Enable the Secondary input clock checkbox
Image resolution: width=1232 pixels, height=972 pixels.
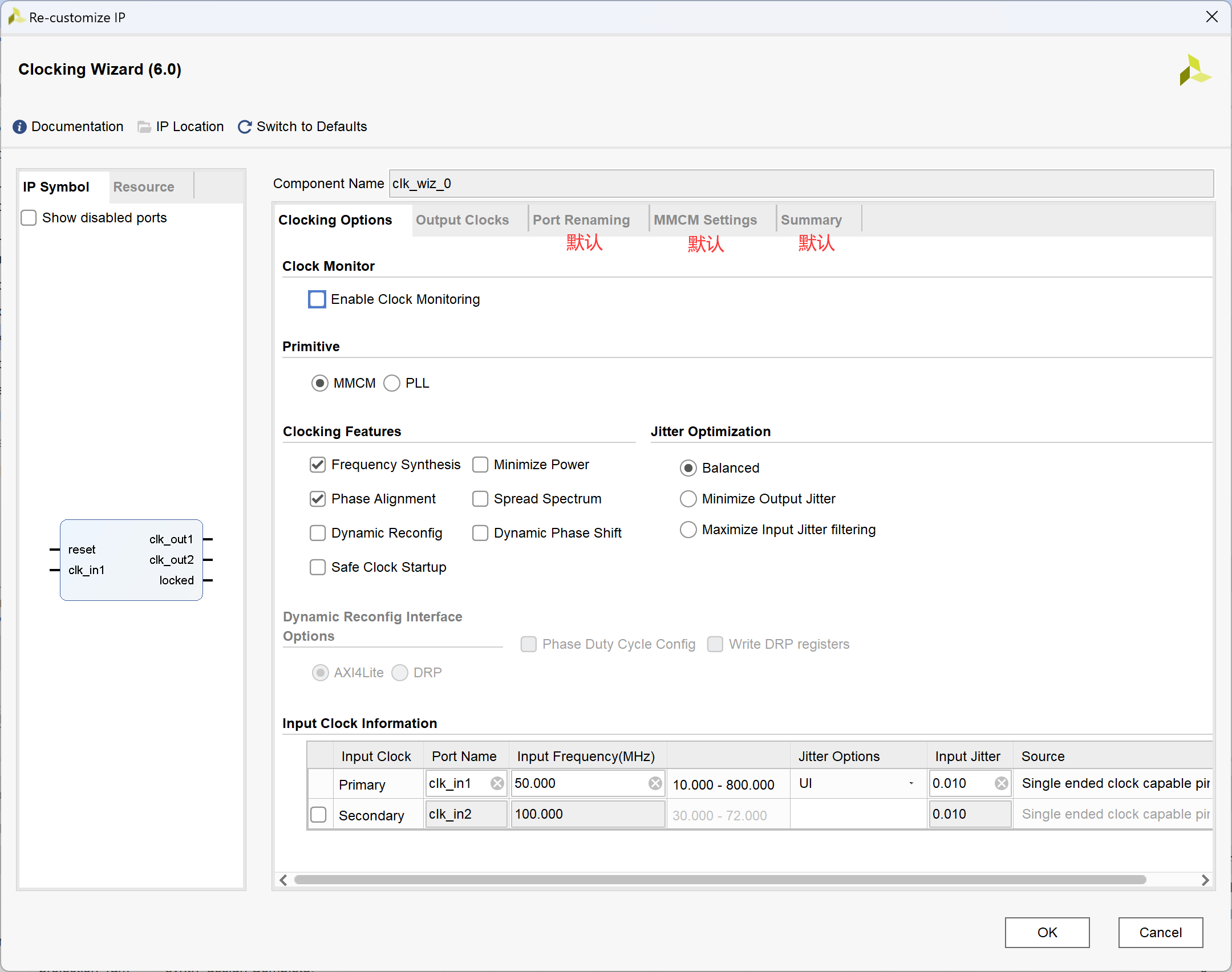click(x=318, y=815)
